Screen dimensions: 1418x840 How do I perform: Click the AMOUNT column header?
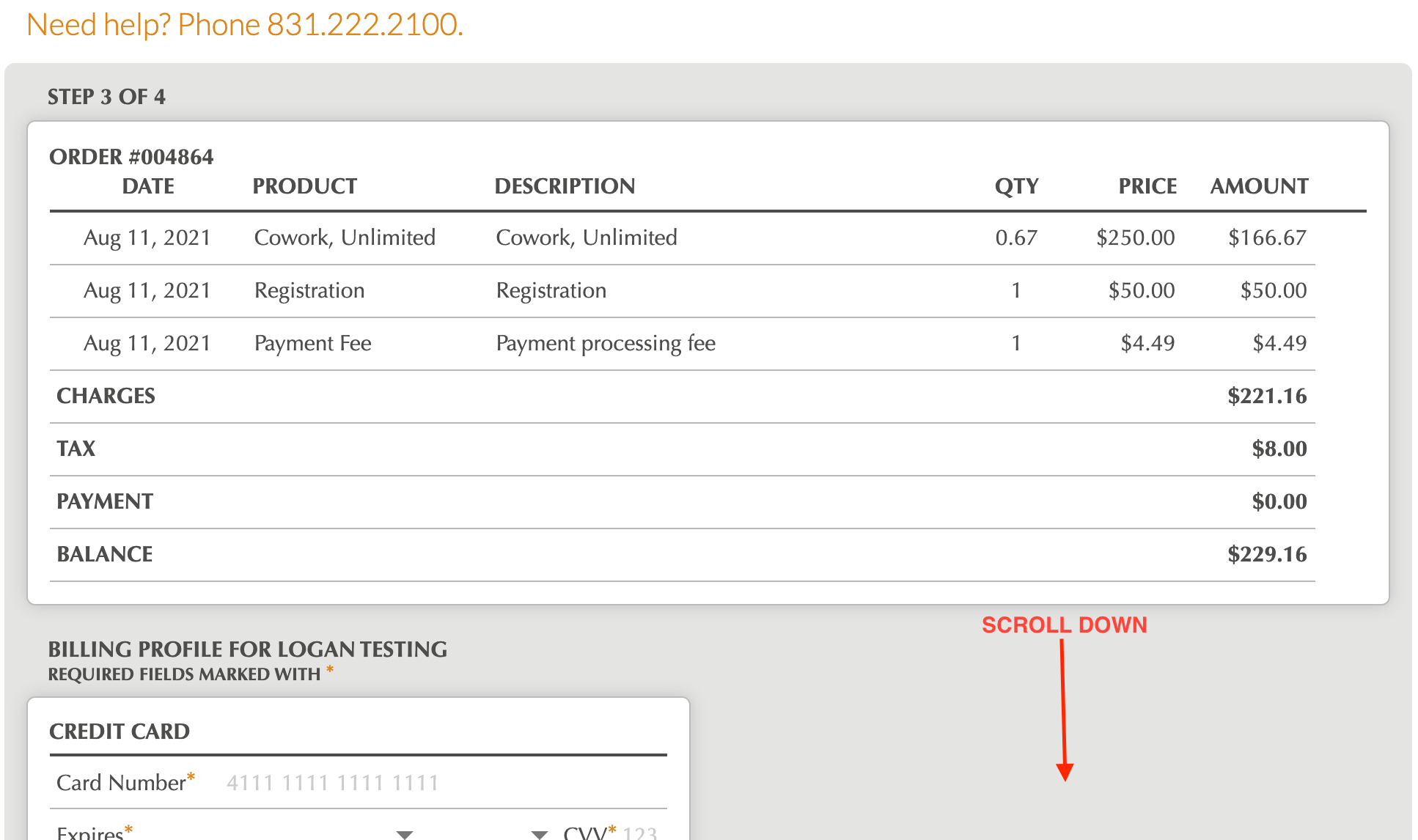1259,186
